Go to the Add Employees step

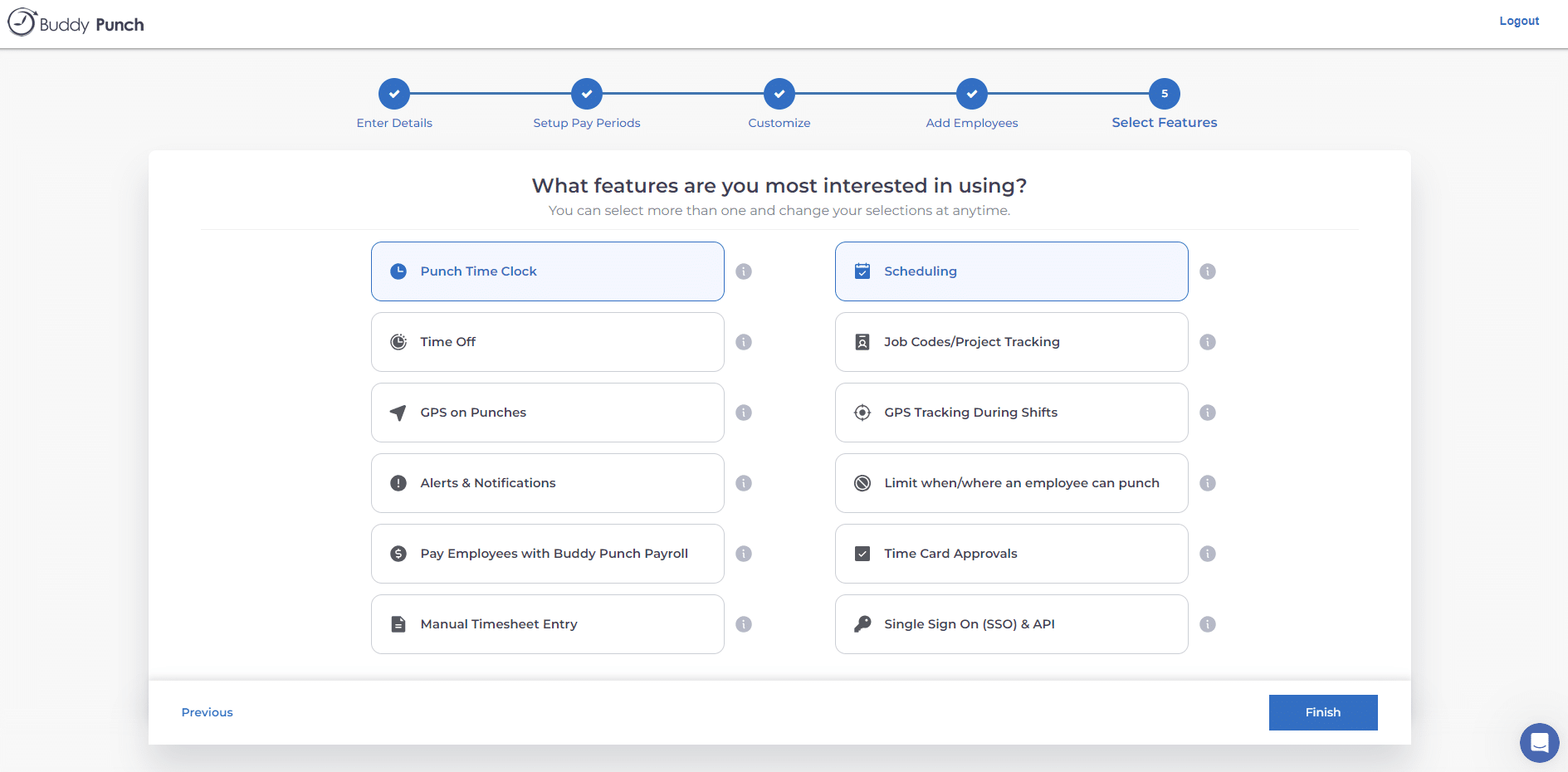[972, 94]
